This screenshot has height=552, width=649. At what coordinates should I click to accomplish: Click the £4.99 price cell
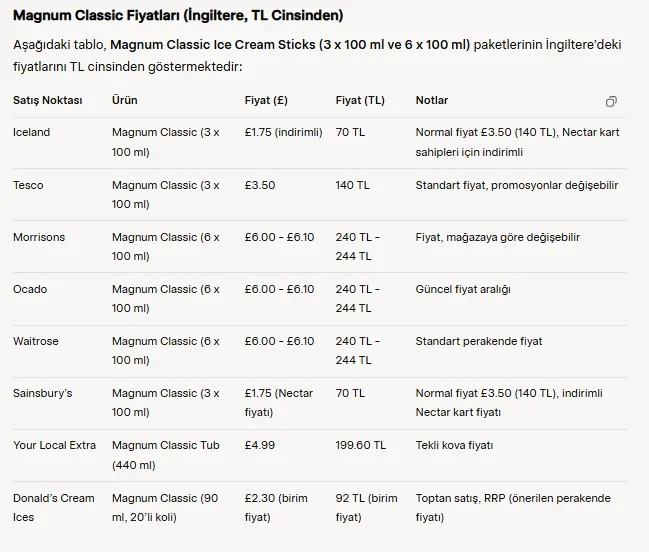pyautogui.click(x=260, y=445)
